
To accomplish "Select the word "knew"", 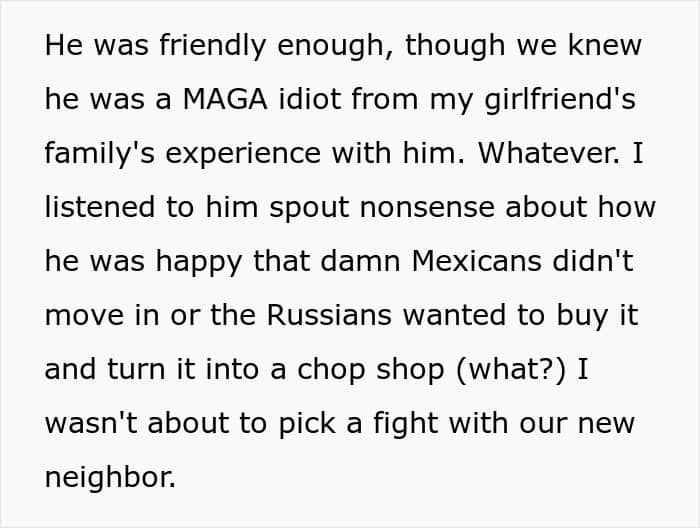I will pos(604,45).
